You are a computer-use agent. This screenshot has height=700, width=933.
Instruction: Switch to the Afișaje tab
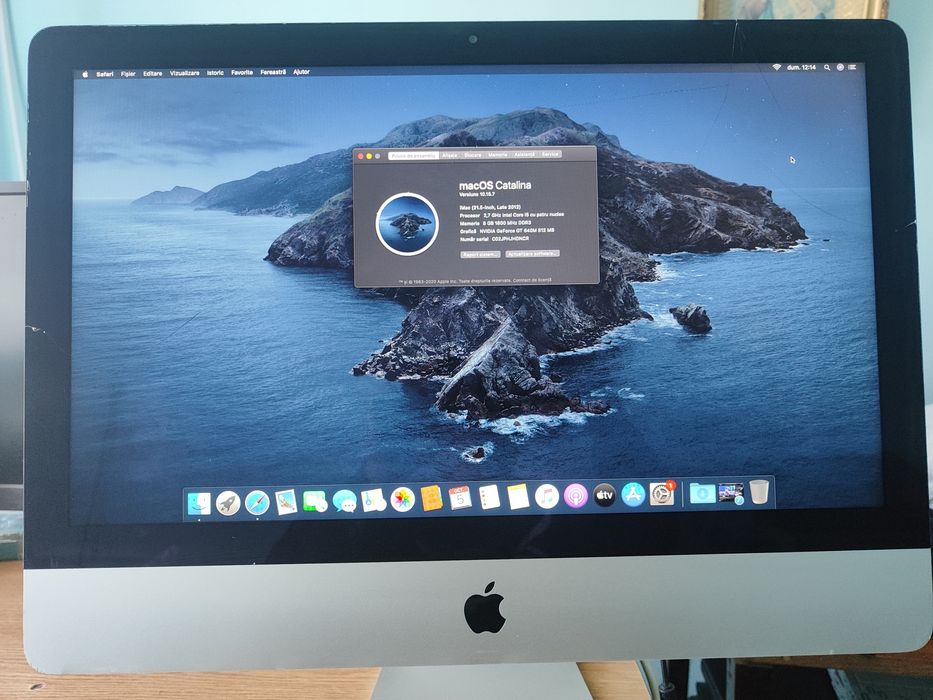point(450,155)
